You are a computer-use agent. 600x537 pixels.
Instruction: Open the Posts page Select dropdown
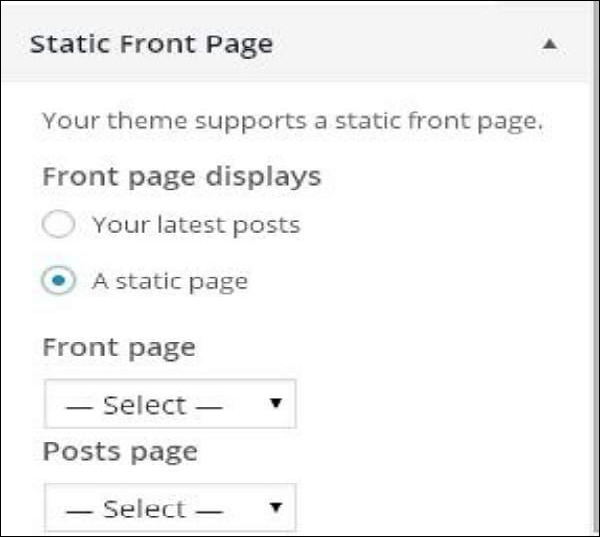coord(170,508)
